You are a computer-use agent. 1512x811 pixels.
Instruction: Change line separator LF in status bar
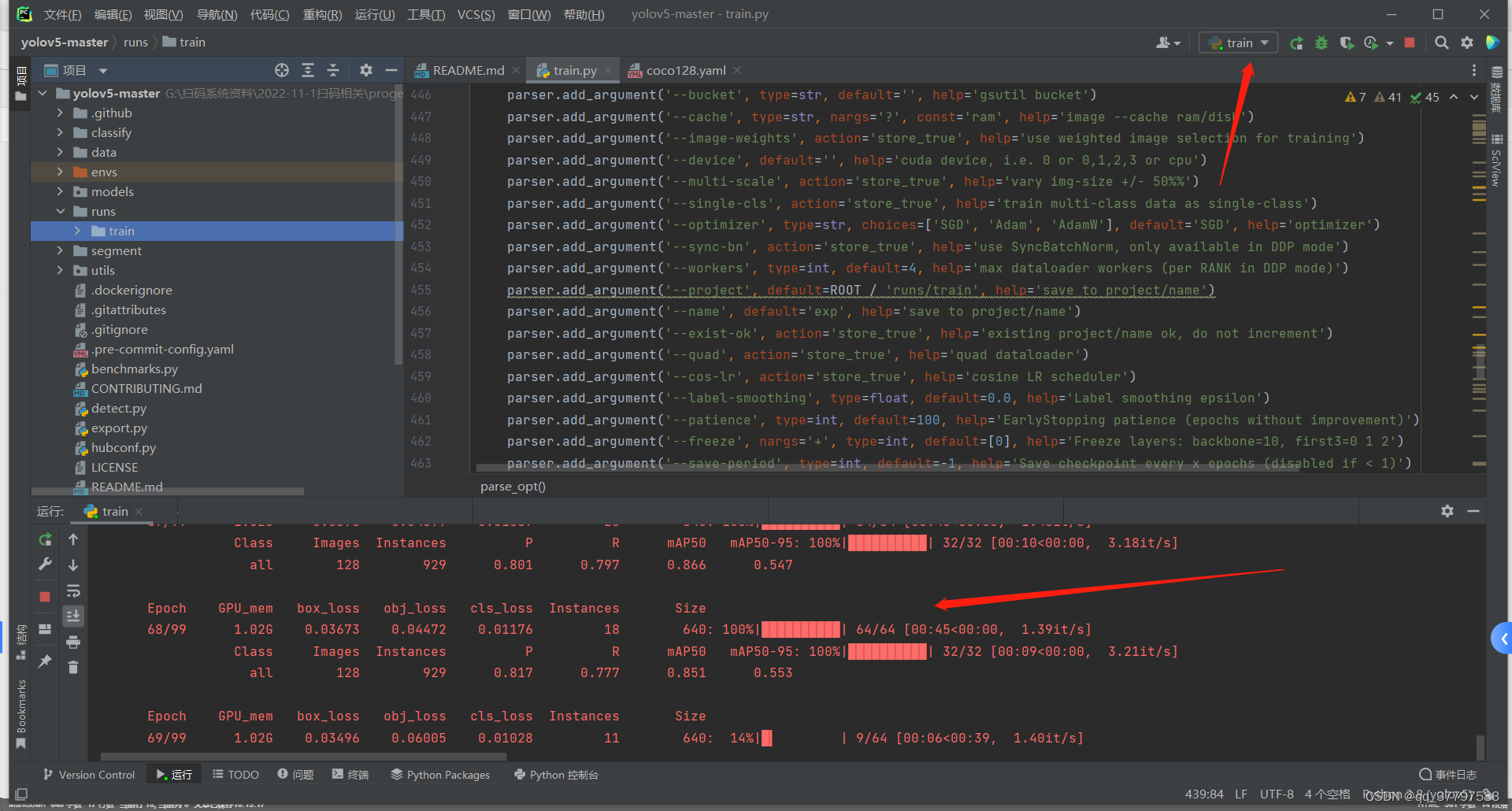pos(1240,794)
